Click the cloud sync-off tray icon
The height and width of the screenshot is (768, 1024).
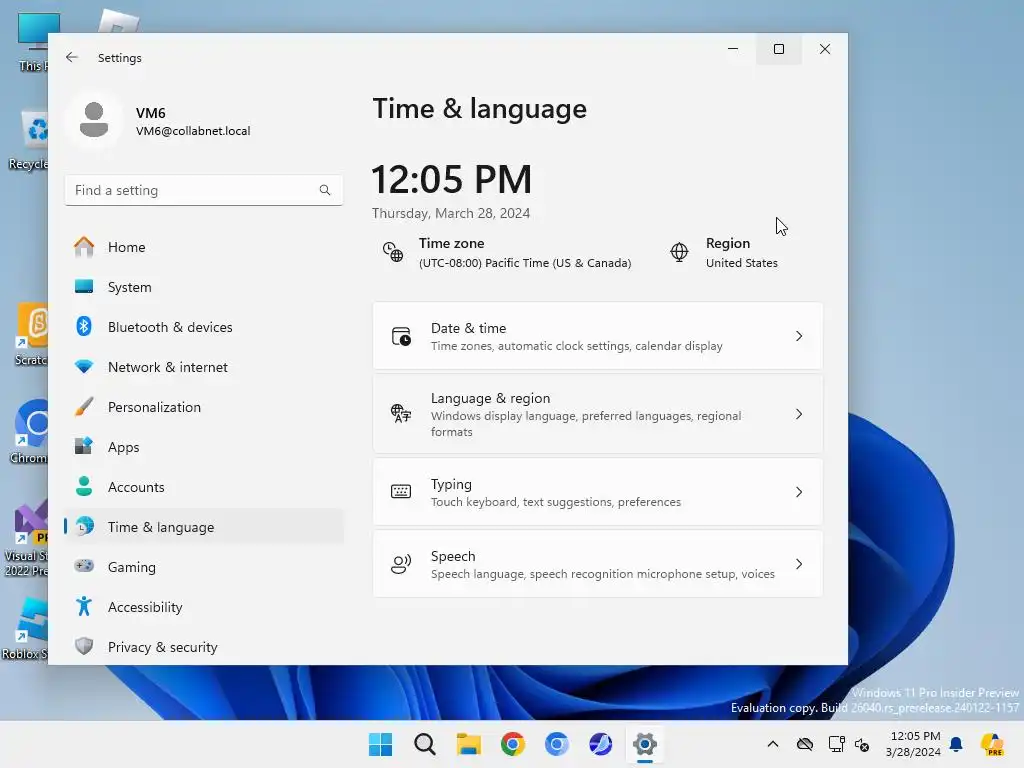(805, 744)
